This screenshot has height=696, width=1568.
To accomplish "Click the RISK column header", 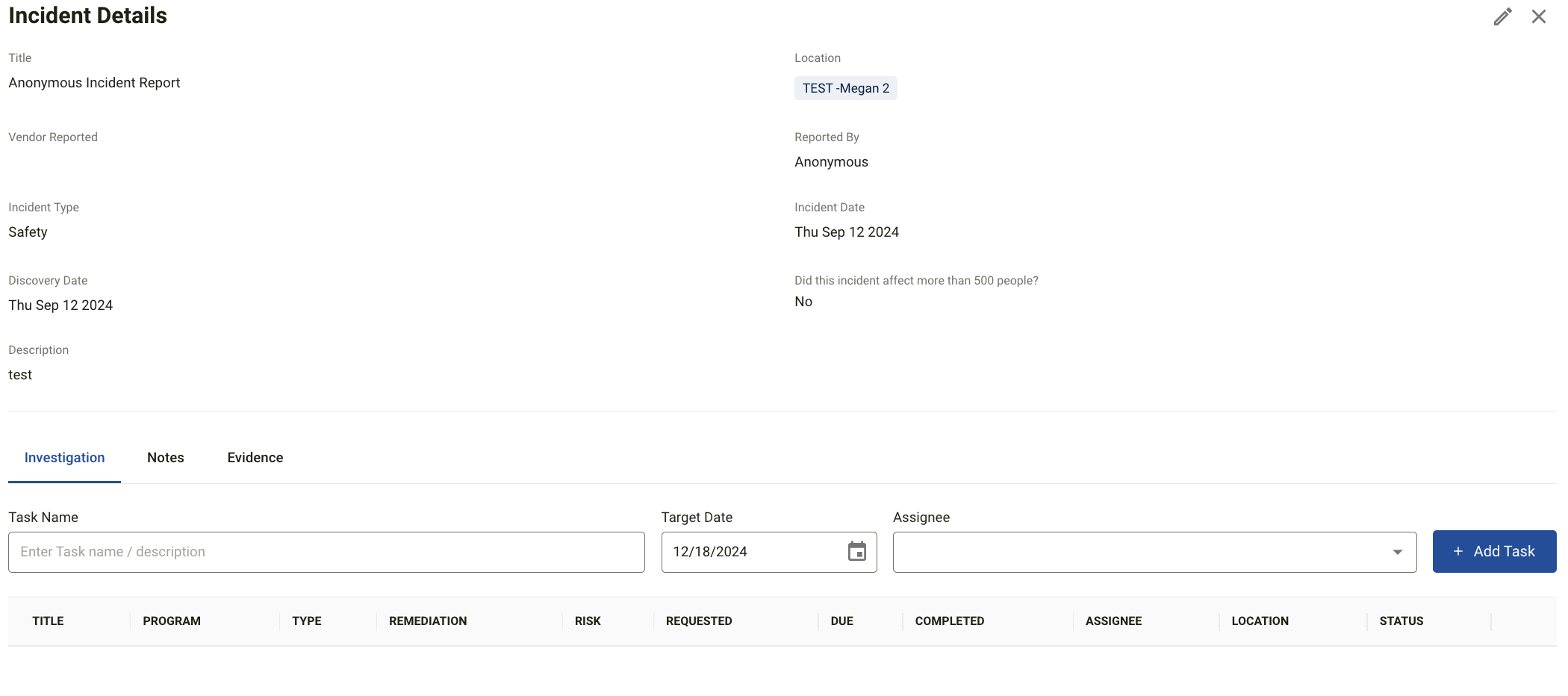I will tap(588, 621).
